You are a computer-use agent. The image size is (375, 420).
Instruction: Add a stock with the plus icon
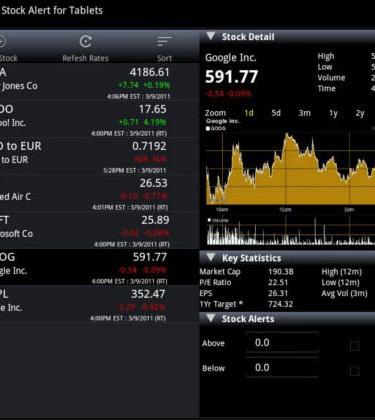[2, 42]
